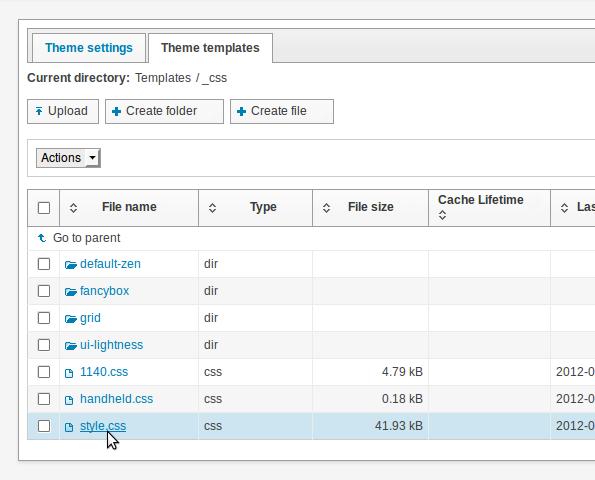The height and width of the screenshot is (480, 595).
Task: Click the plus icon in Create file button
Action: click(241, 111)
